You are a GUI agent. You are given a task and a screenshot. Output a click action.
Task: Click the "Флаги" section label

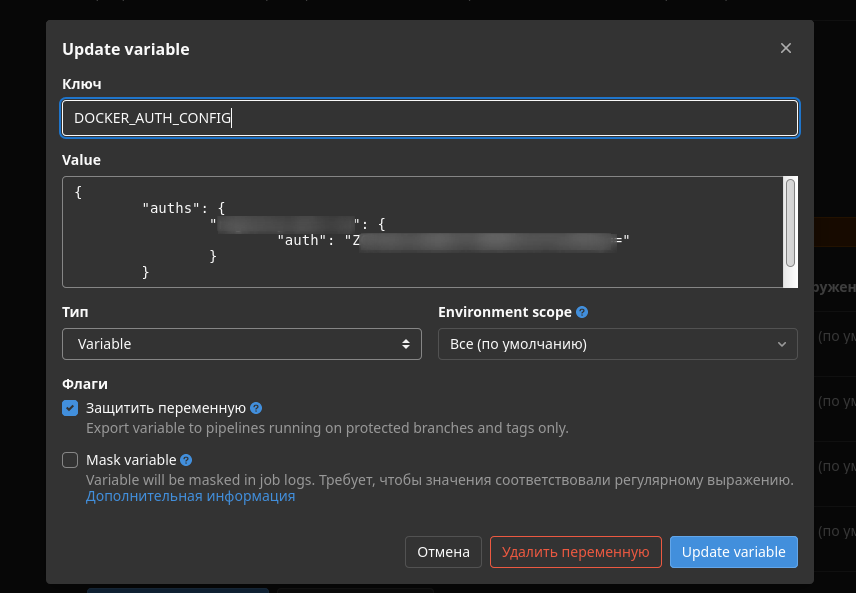[85, 383]
